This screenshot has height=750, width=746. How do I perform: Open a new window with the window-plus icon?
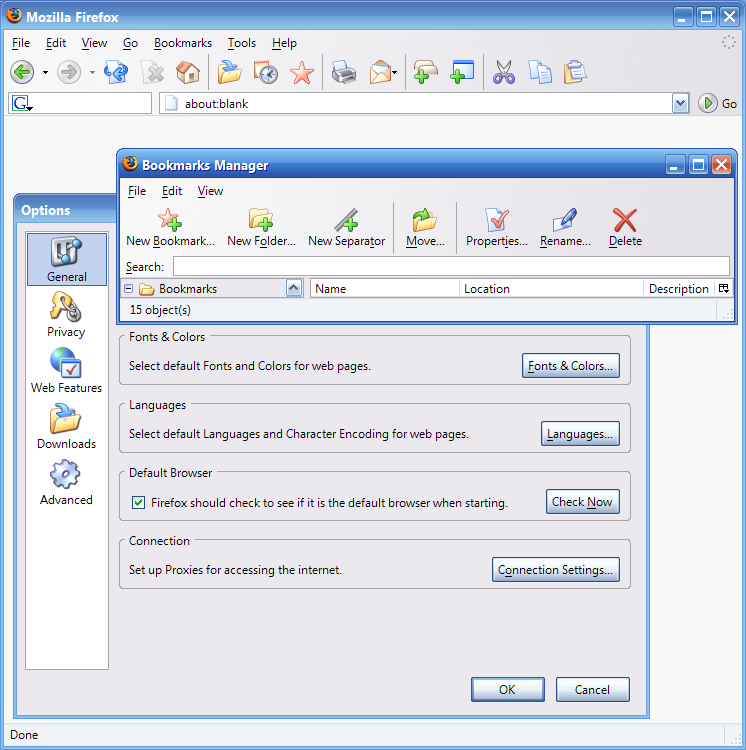pyautogui.click(x=462, y=73)
